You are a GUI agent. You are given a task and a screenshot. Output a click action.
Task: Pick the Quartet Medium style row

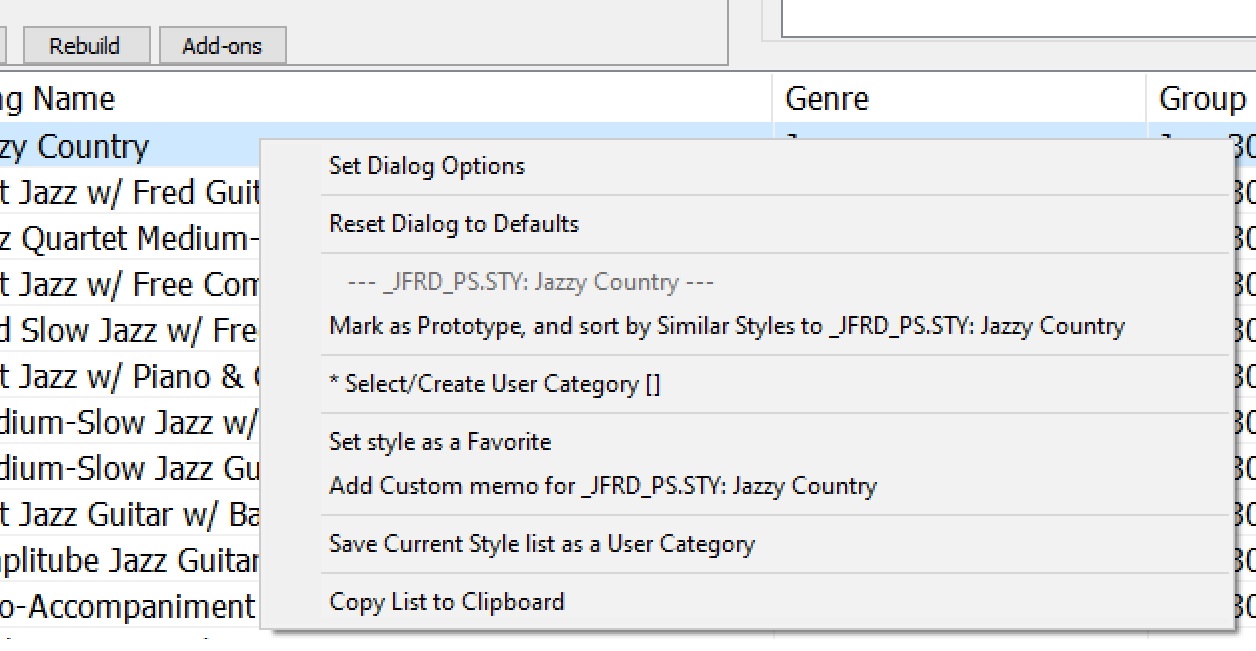(130, 239)
